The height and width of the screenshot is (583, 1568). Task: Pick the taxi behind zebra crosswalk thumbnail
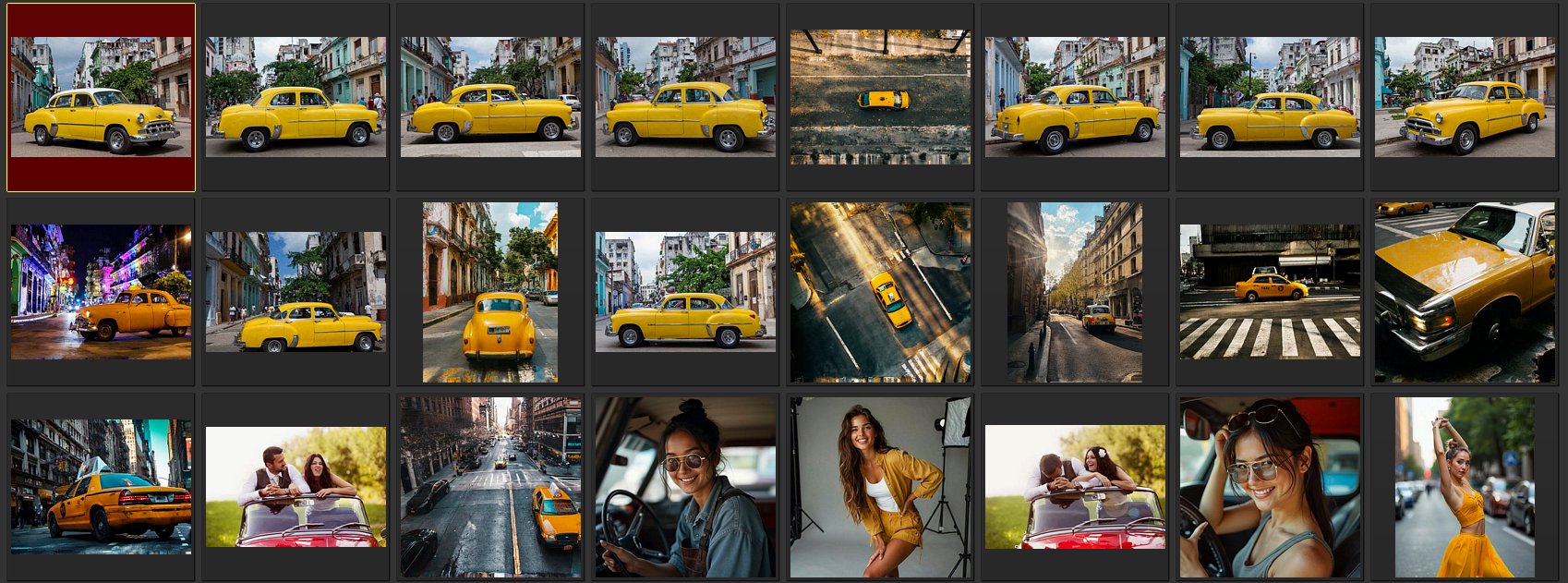(x=1270, y=292)
